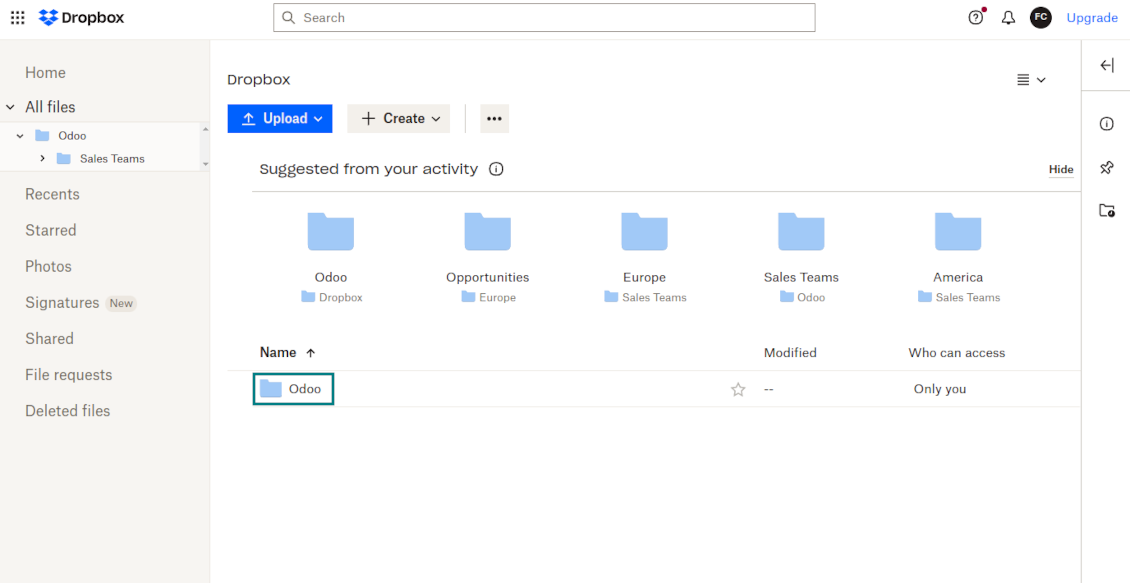Open the info details panel icon

(x=1107, y=124)
